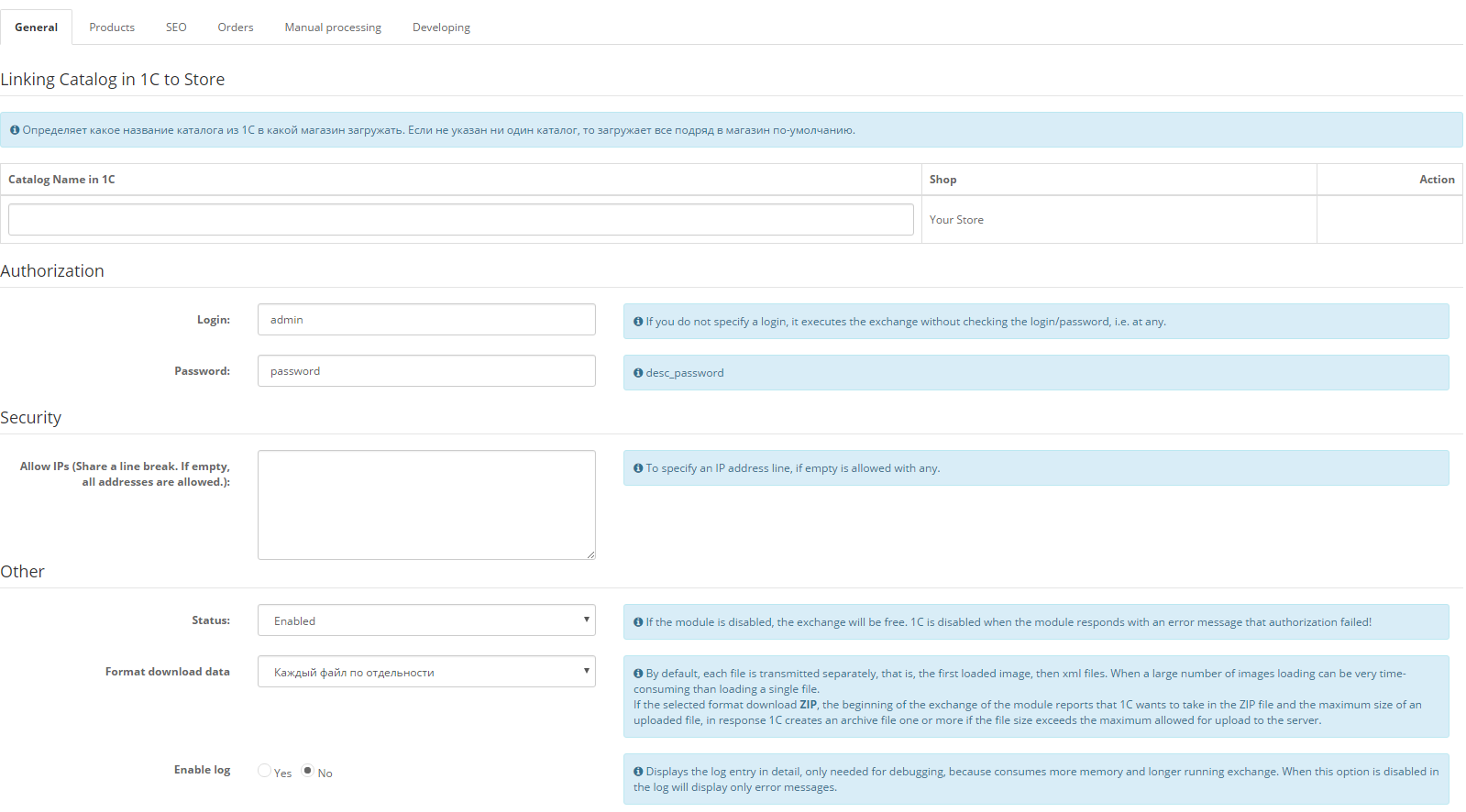
Task: Go to the Orders tab
Action: (x=236, y=27)
